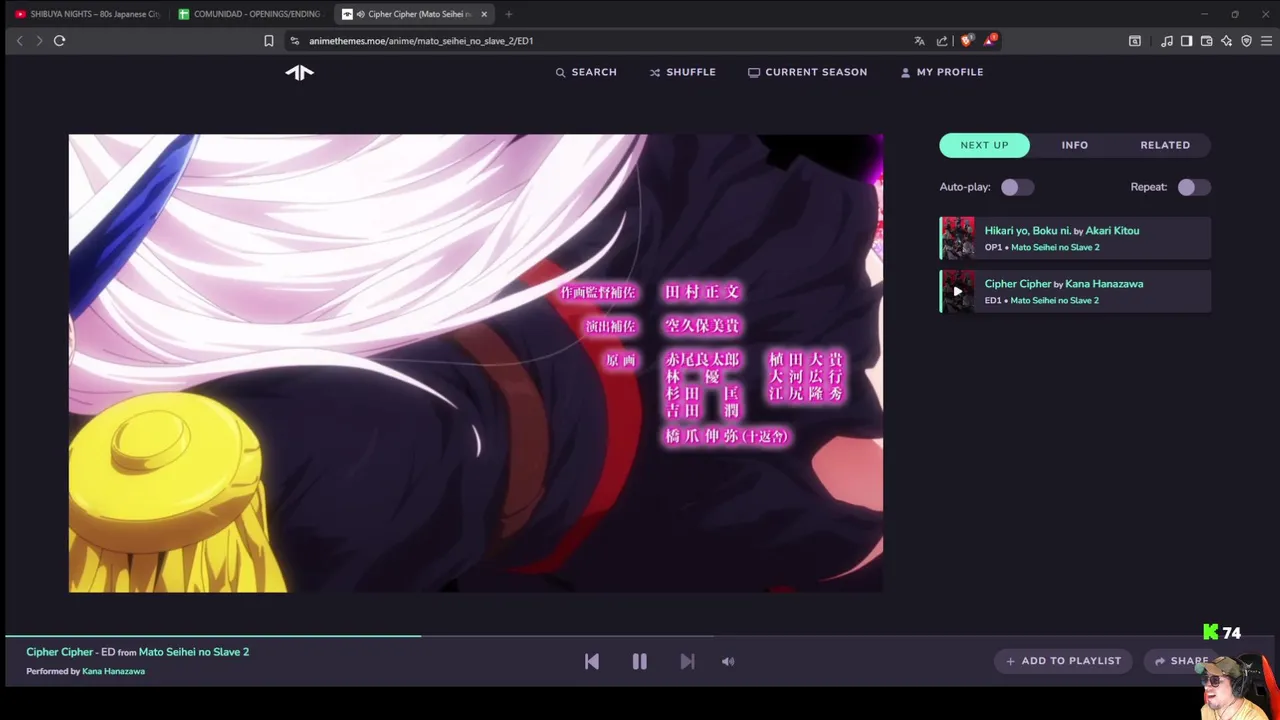Open the Brave Wallet icon
Image resolution: width=1280 pixels, height=720 pixels.
click(x=1206, y=41)
